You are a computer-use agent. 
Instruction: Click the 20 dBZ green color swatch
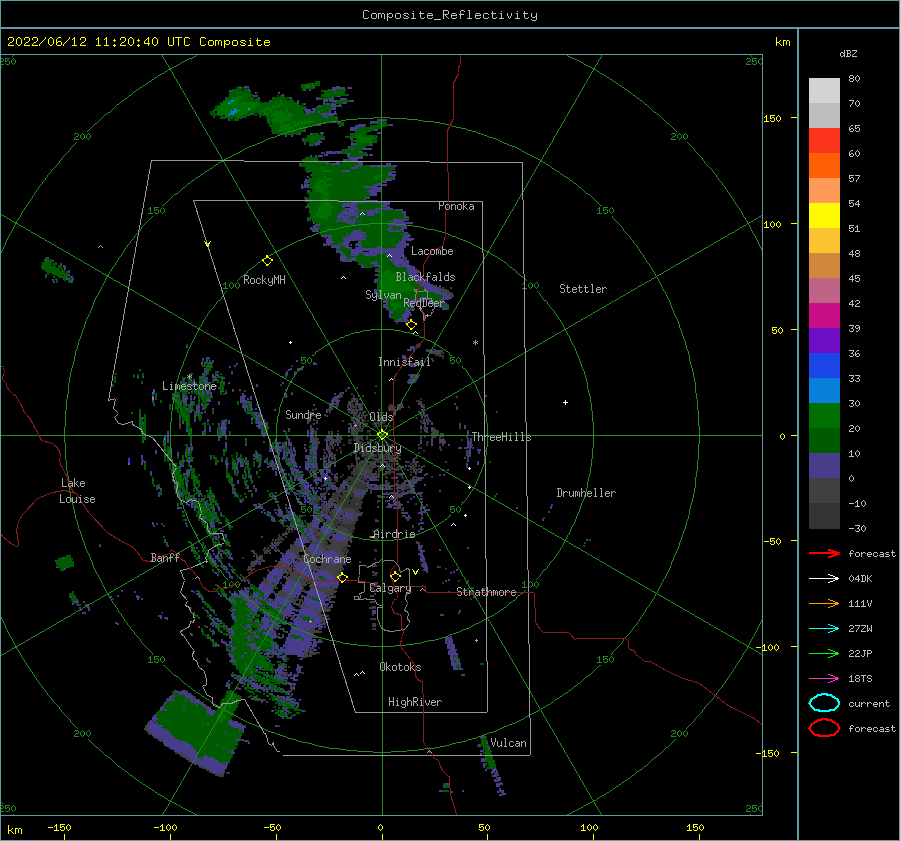(824, 416)
